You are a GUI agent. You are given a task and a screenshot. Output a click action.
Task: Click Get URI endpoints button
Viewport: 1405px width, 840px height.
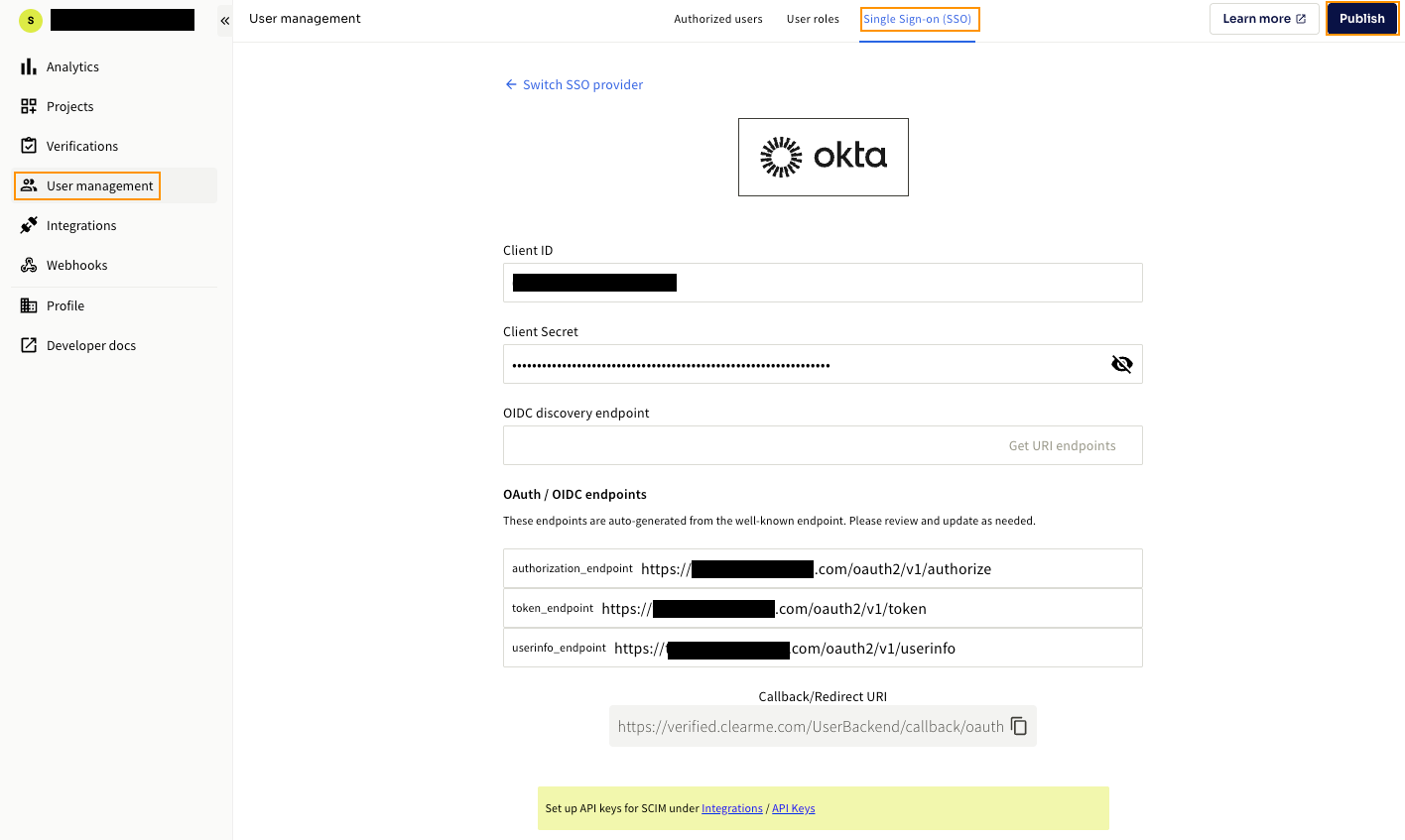[1062, 445]
